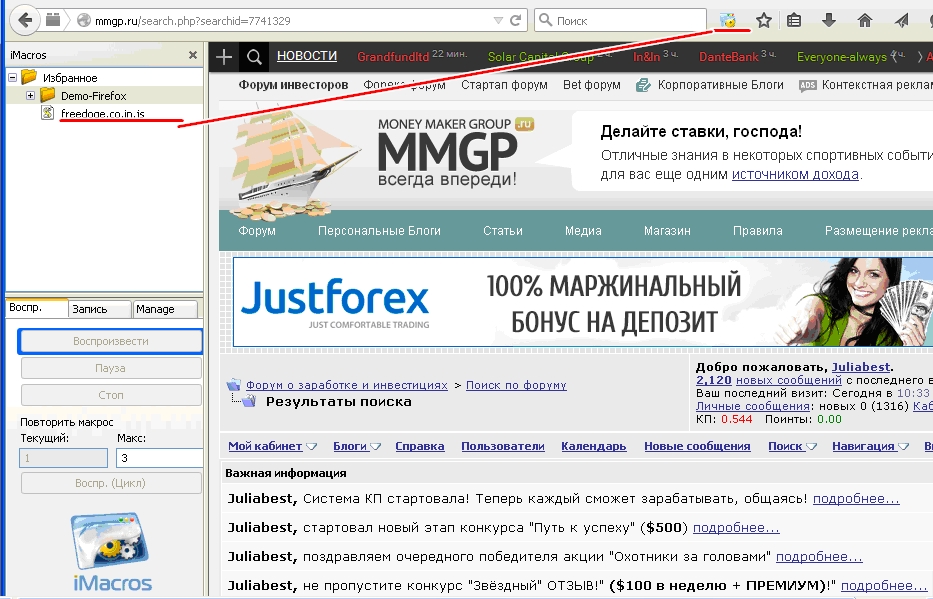This screenshot has height=599, width=933.
Task: Reload the page with the refresh icon
Action: point(516,20)
